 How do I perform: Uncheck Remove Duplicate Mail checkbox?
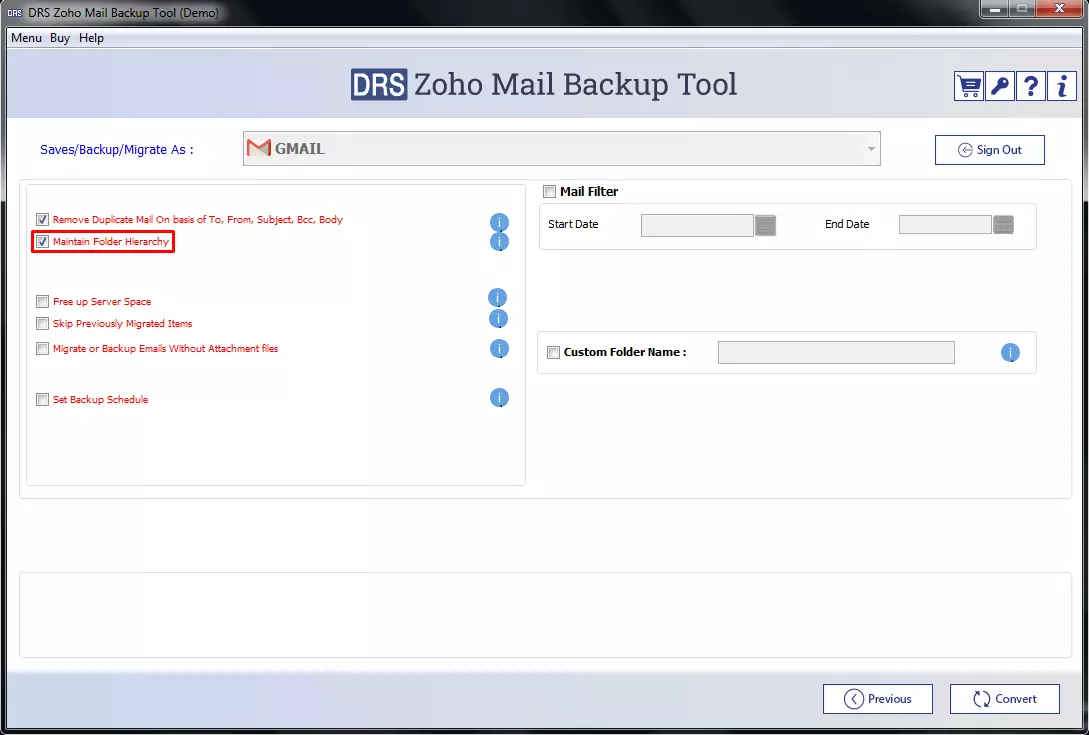click(42, 219)
